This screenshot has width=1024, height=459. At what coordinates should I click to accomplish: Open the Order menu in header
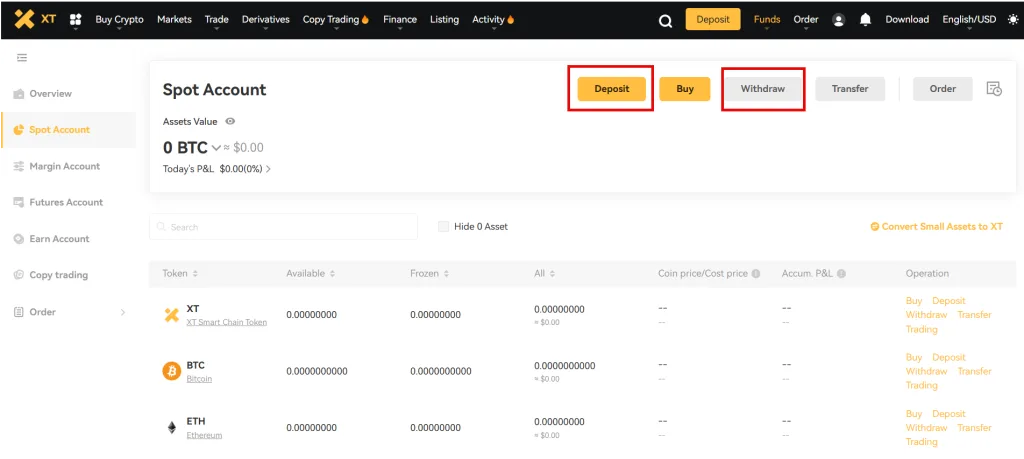tap(806, 20)
